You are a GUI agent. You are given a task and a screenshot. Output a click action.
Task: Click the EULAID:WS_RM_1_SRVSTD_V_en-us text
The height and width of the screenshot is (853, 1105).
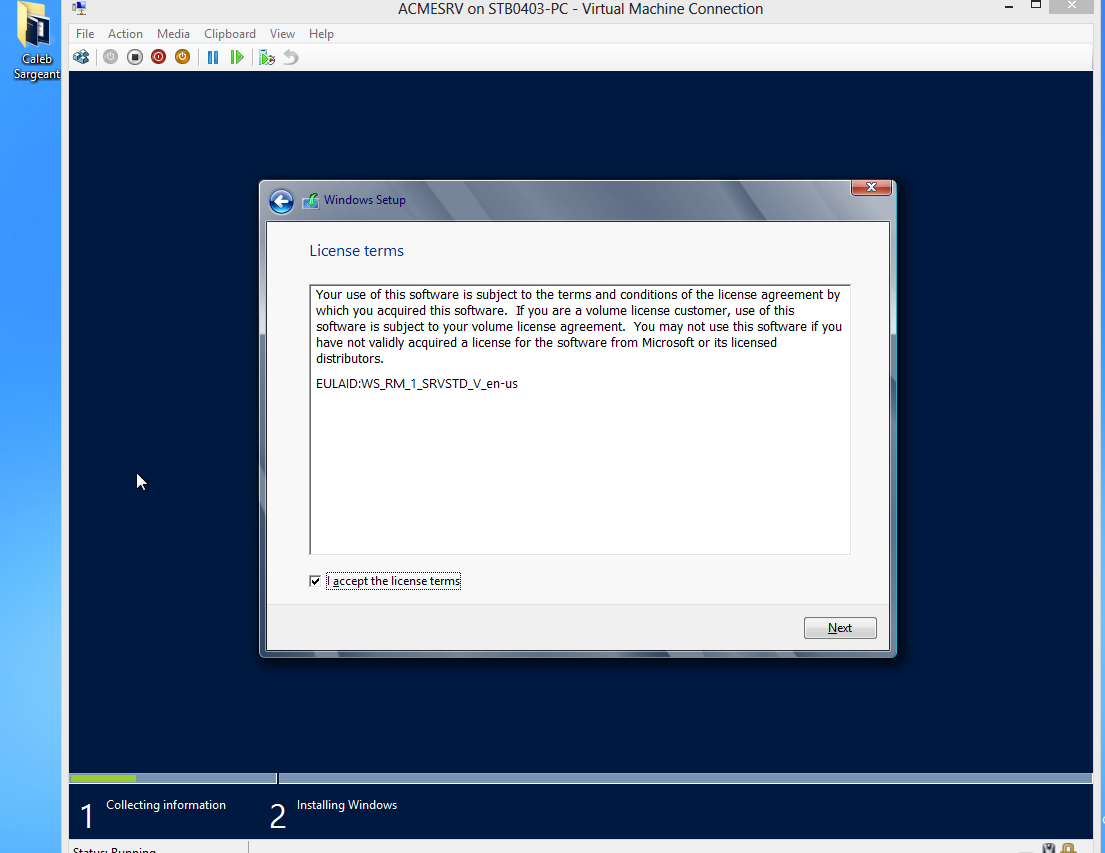(x=416, y=383)
